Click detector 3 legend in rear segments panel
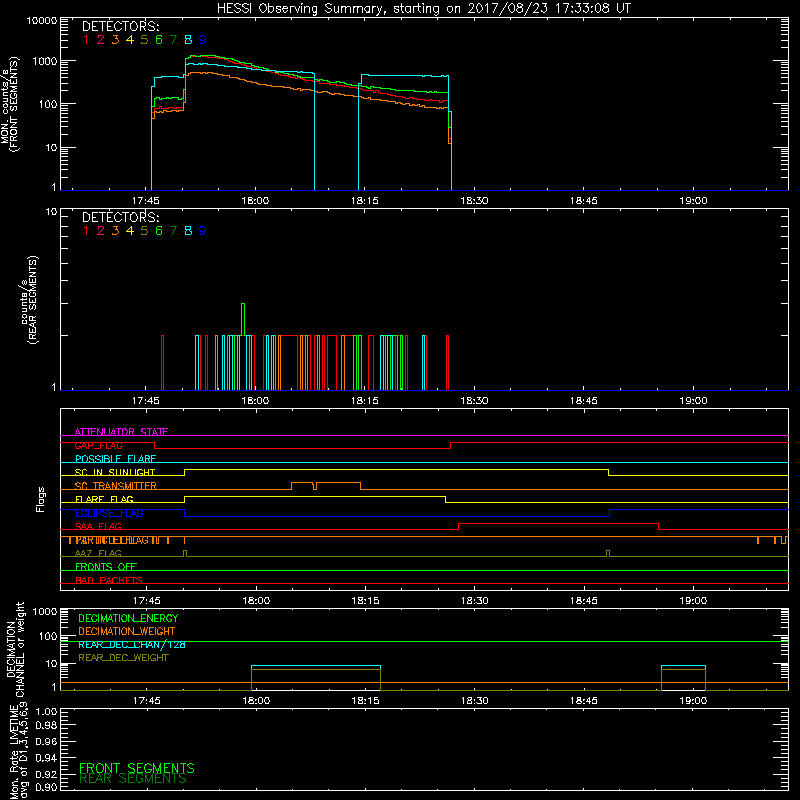Screen dimensions: 800x800 [x=115, y=231]
